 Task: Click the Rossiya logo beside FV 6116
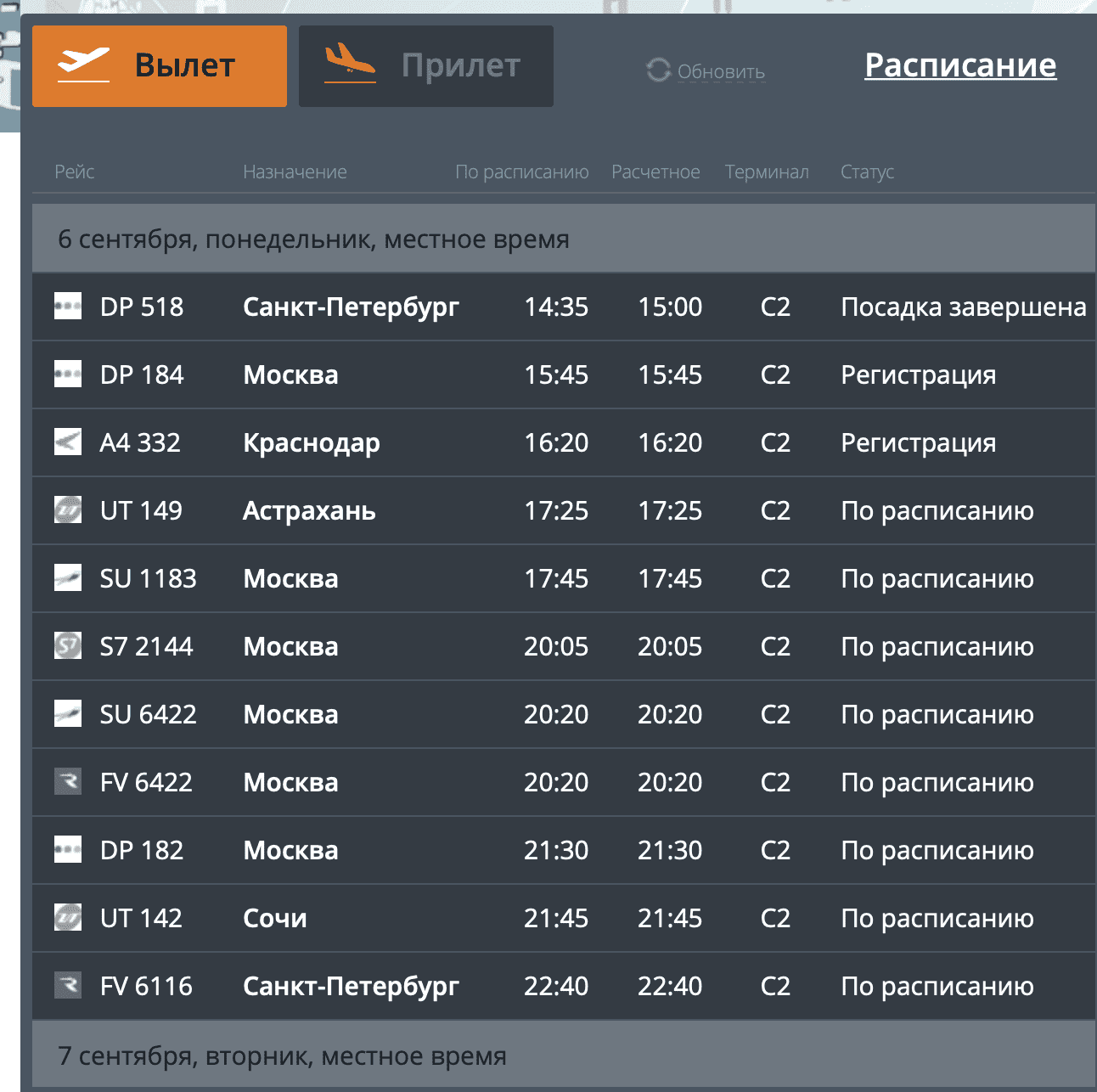pyautogui.click(x=68, y=986)
